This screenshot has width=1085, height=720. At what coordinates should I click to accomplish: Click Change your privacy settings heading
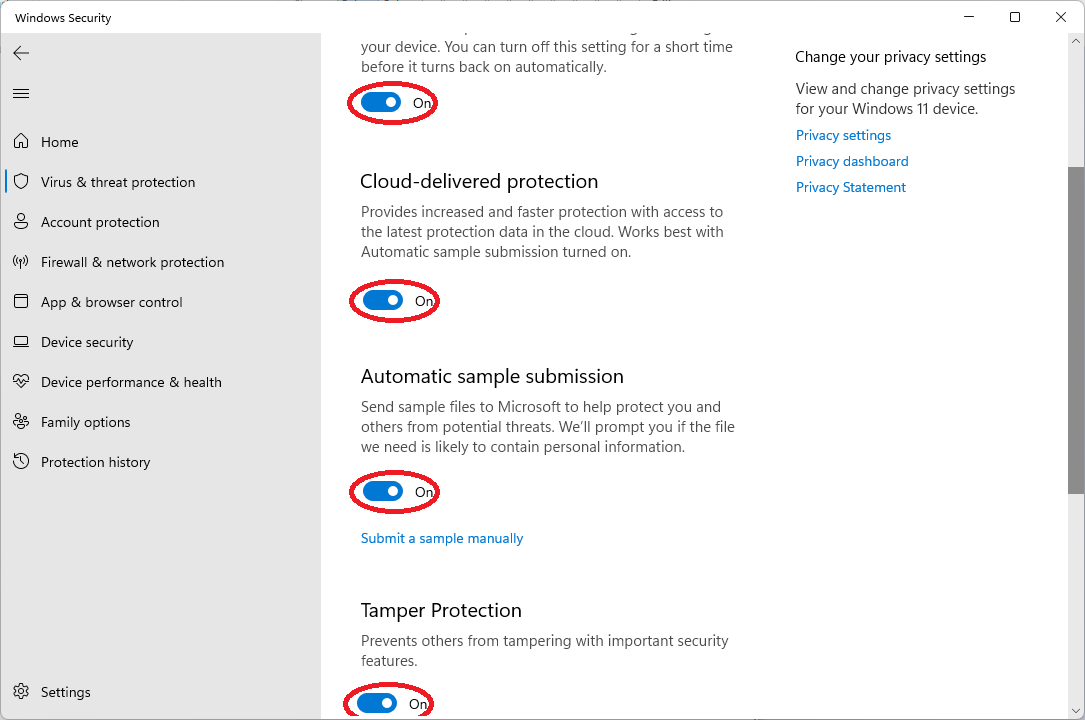(891, 57)
